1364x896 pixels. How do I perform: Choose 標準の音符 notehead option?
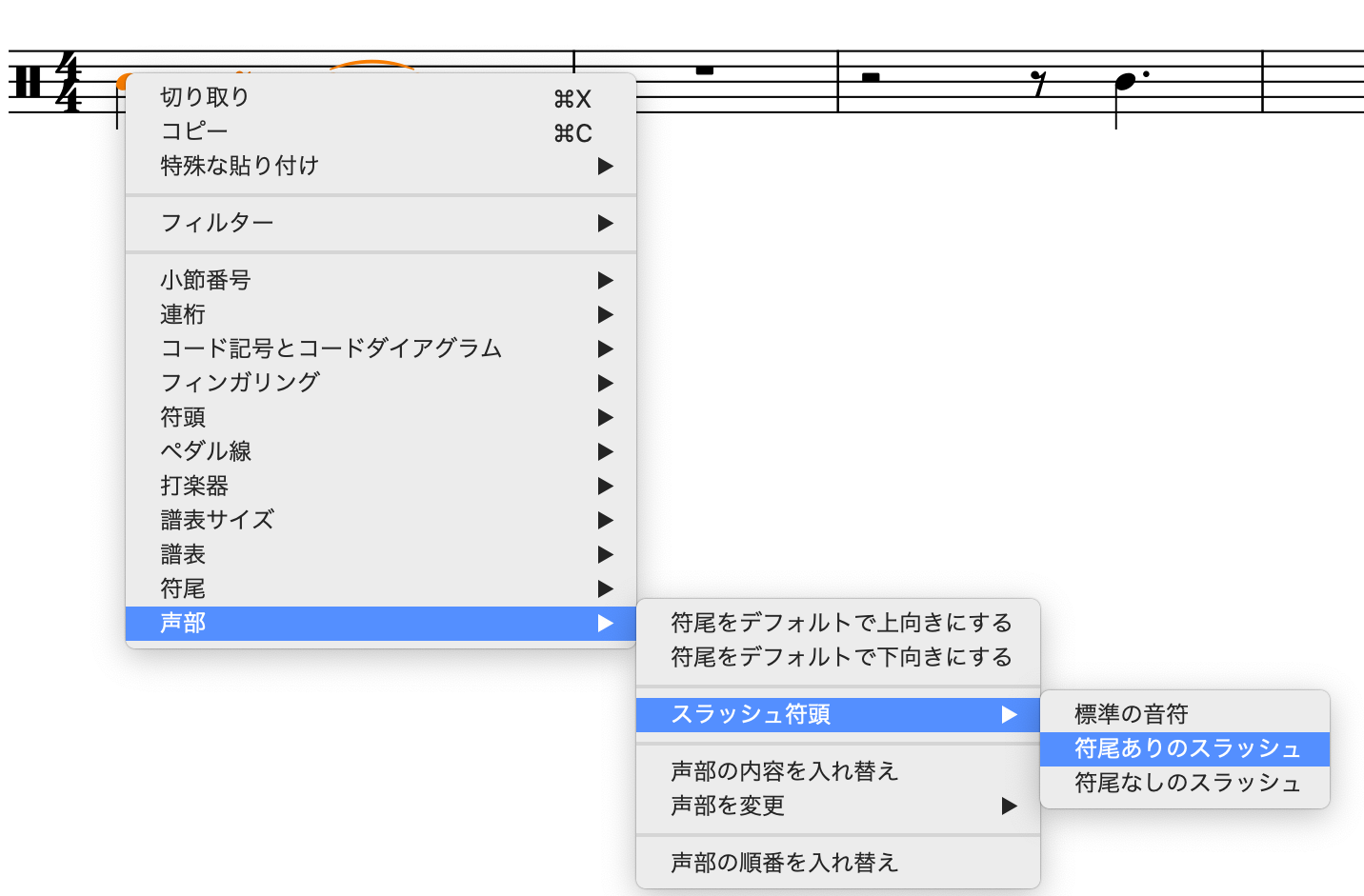coord(1131,714)
